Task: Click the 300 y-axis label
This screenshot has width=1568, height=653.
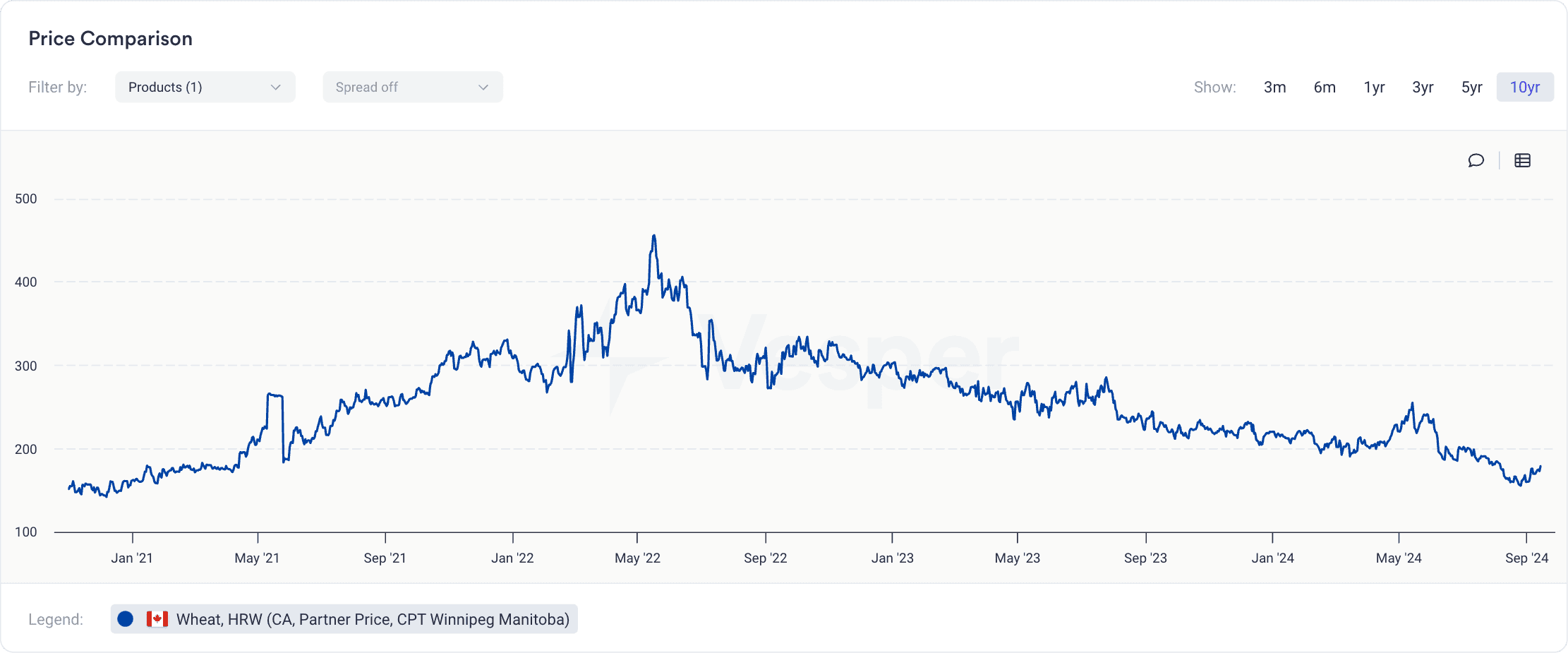Action: (x=26, y=366)
